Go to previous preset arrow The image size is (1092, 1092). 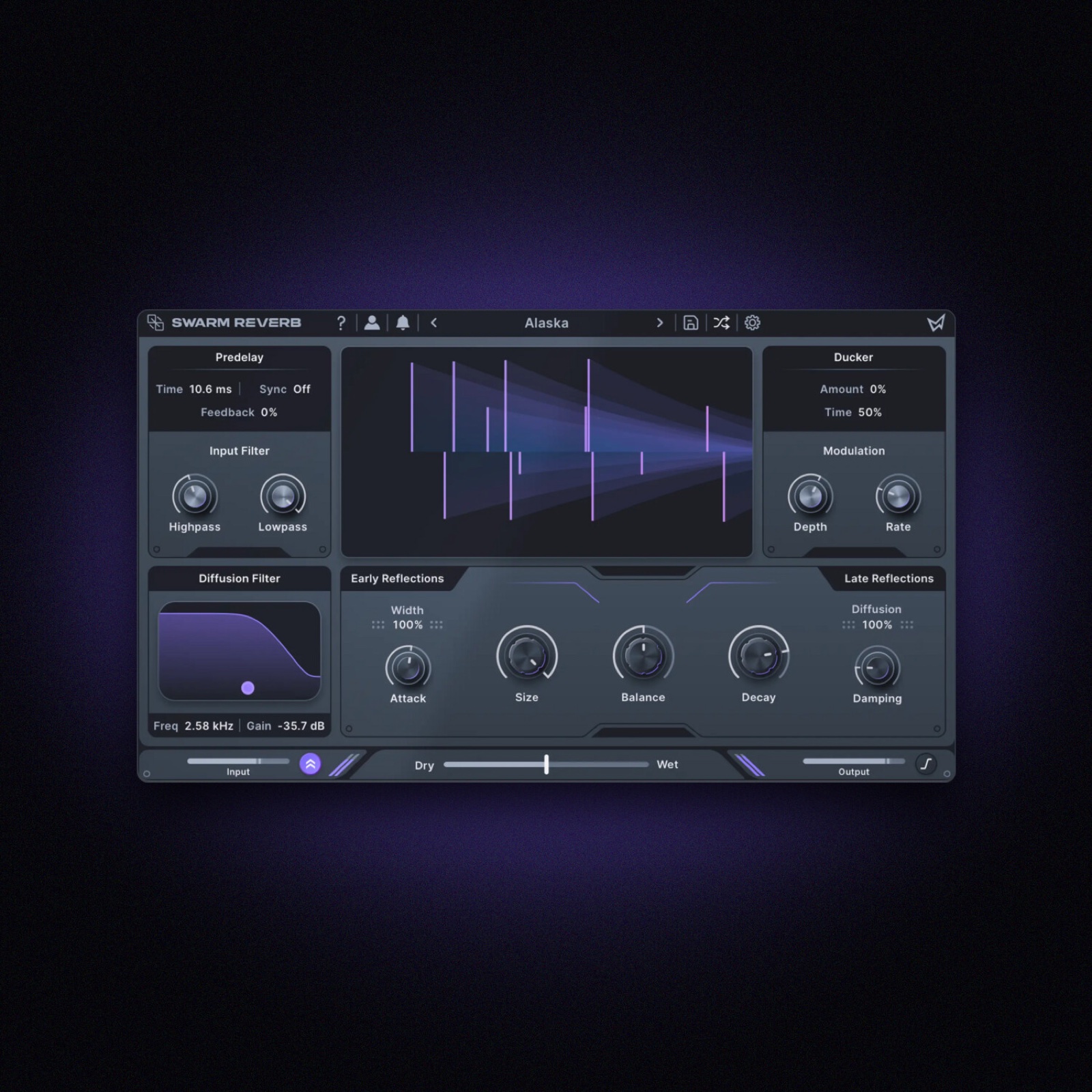(x=434, y=323)
